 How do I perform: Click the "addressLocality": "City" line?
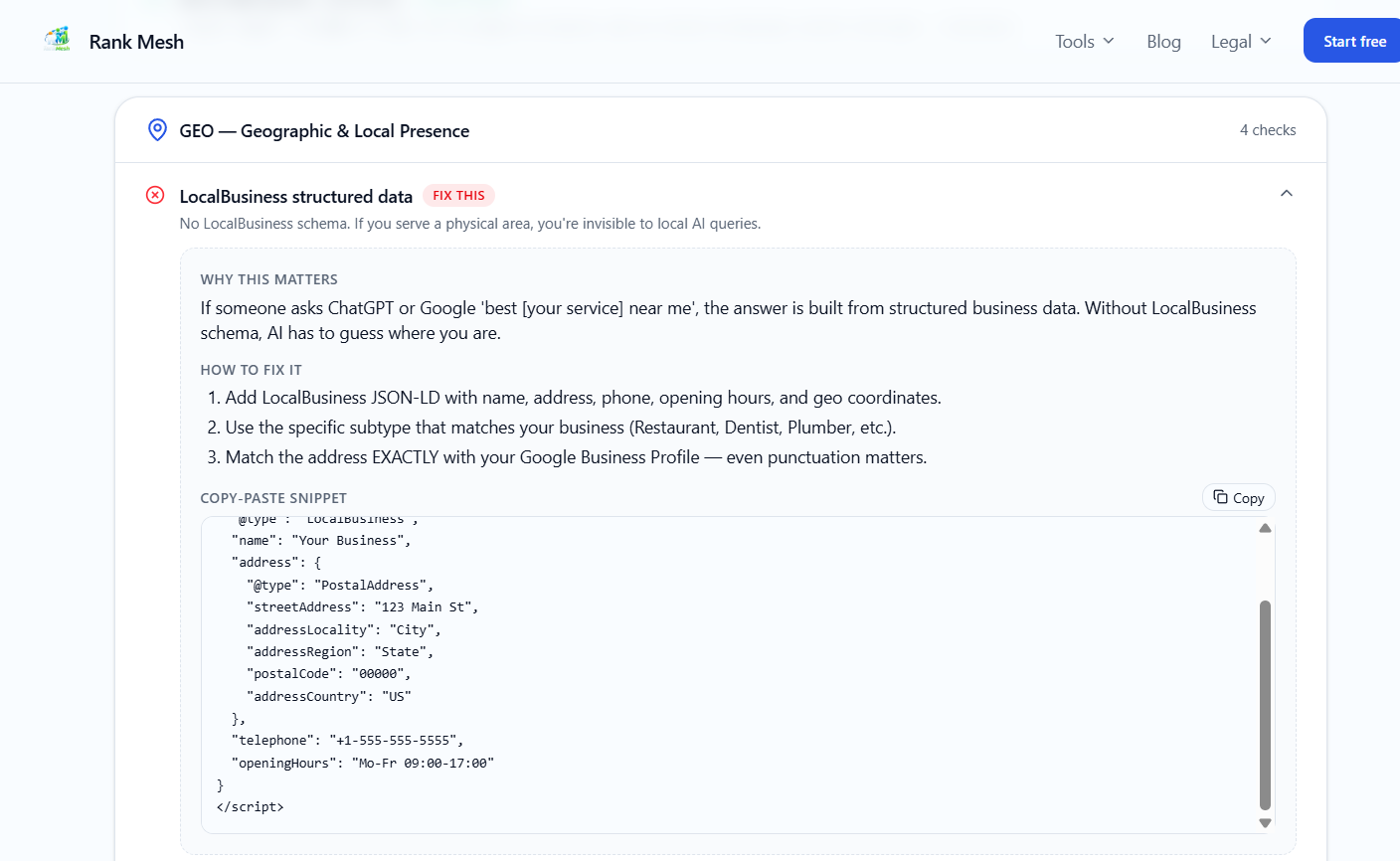(344, 630)
